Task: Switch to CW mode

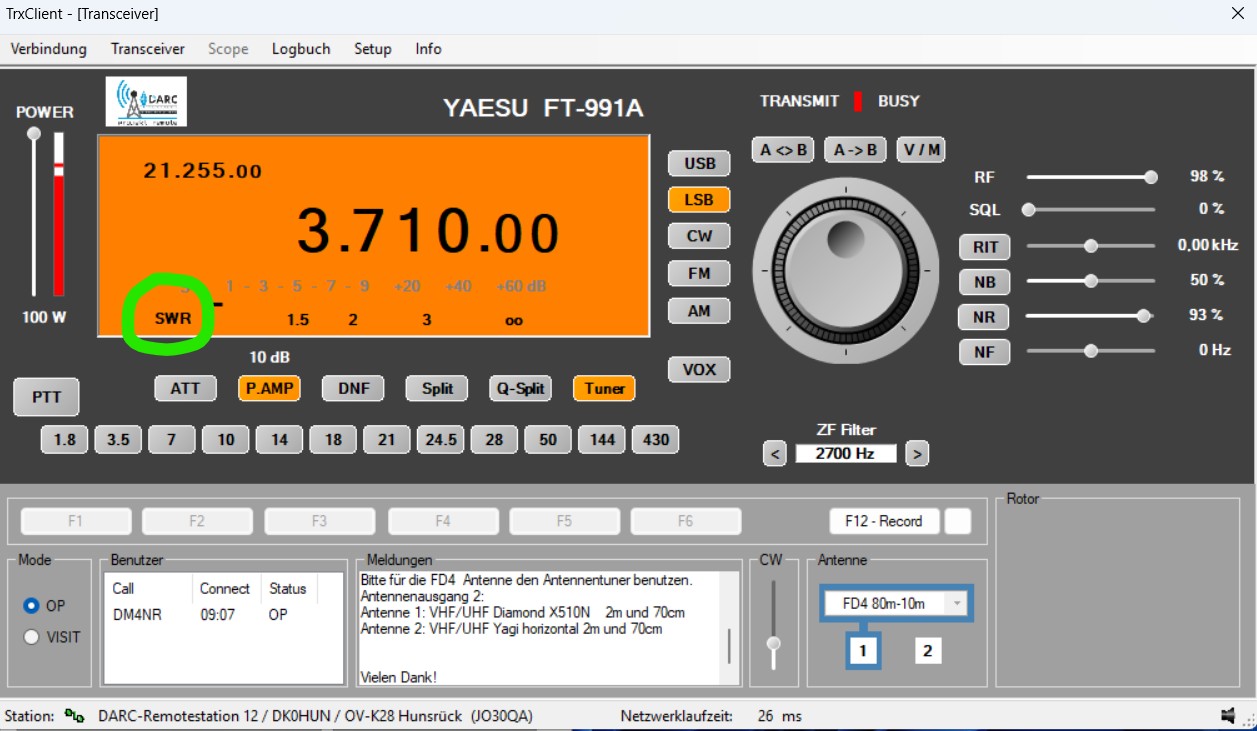Action: pyautogui.click(x=699, y=237)
